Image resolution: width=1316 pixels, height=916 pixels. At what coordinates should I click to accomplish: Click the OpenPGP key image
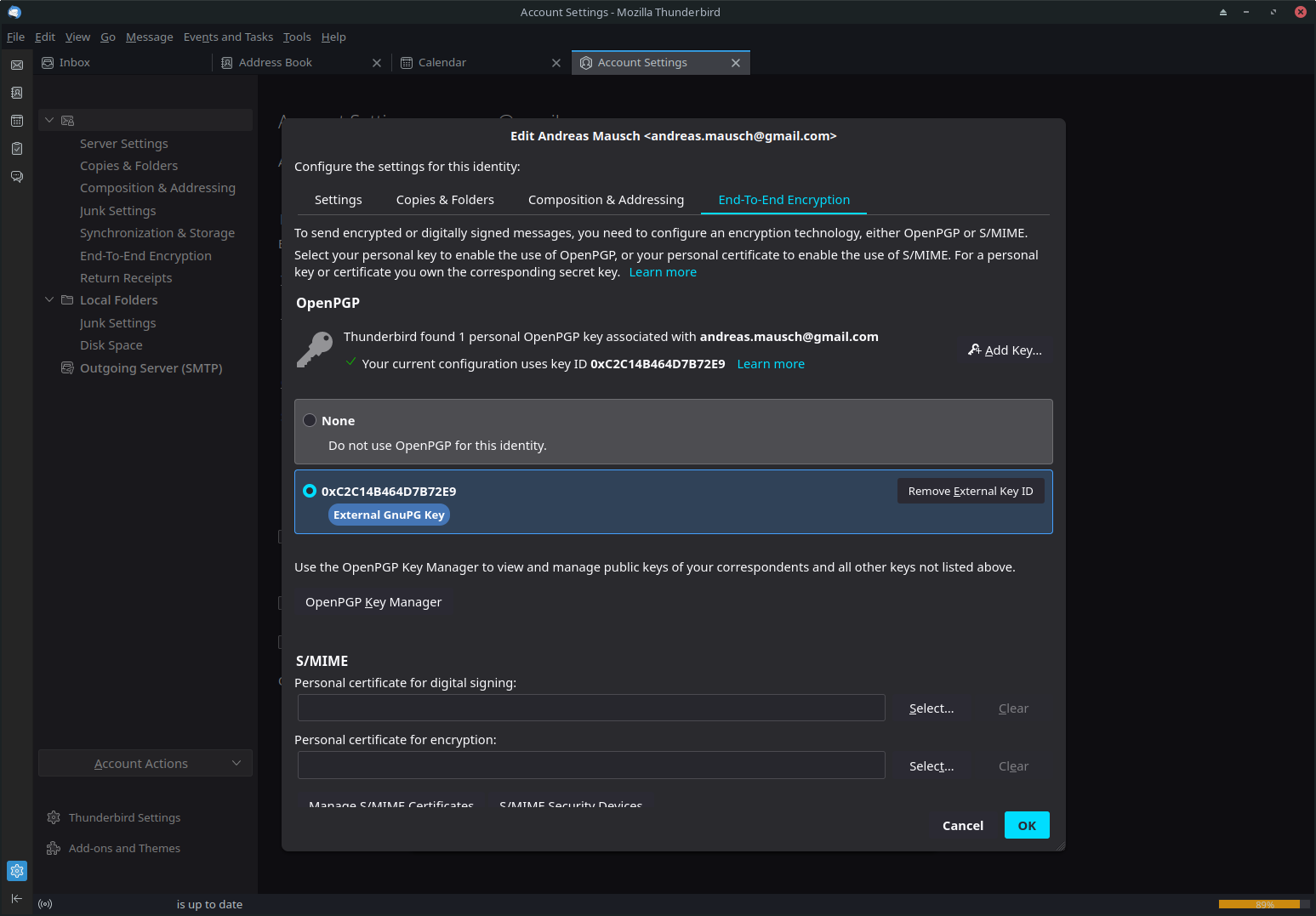click(x=315, y=350)
